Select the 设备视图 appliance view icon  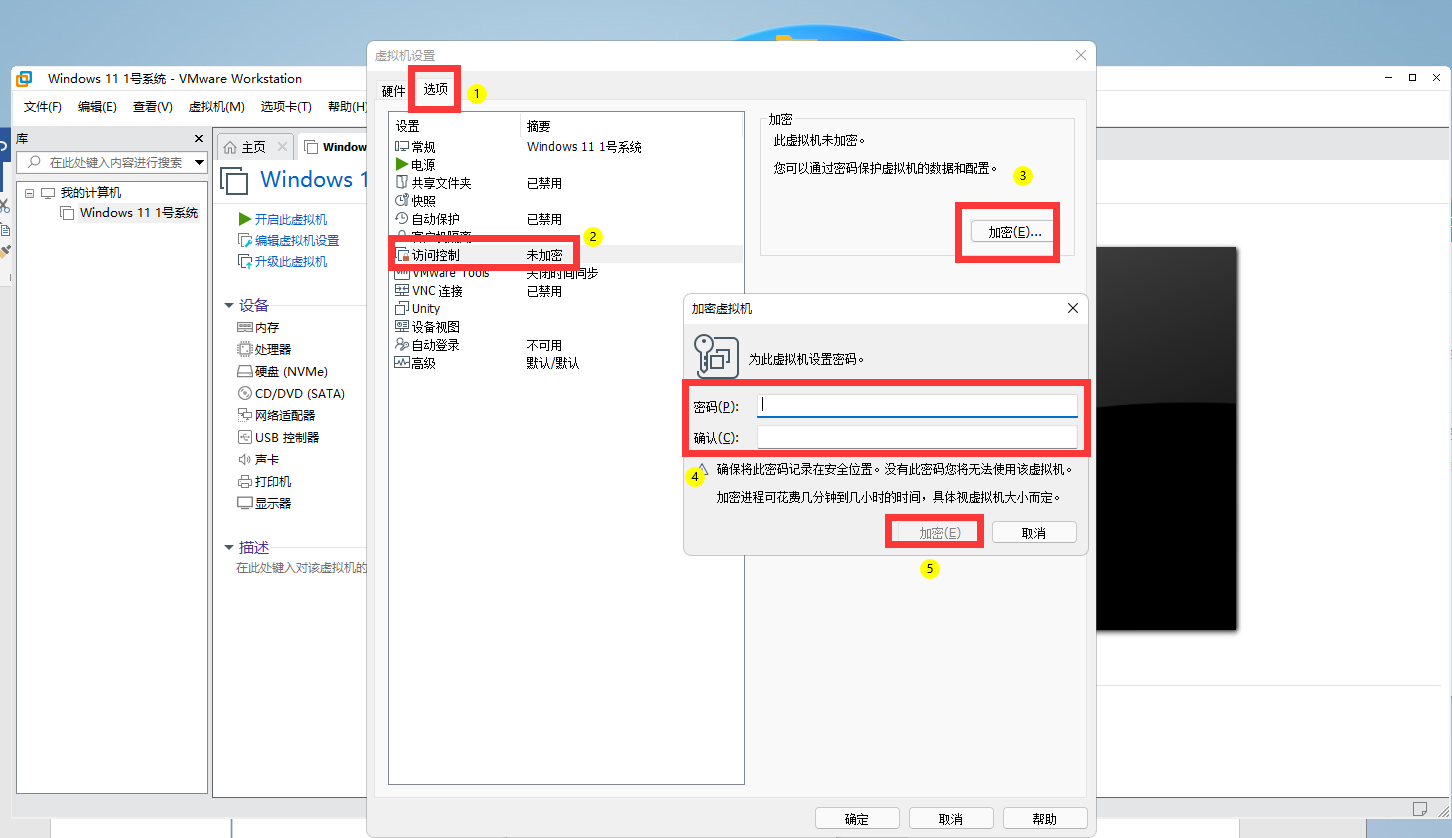coord(402,326)
